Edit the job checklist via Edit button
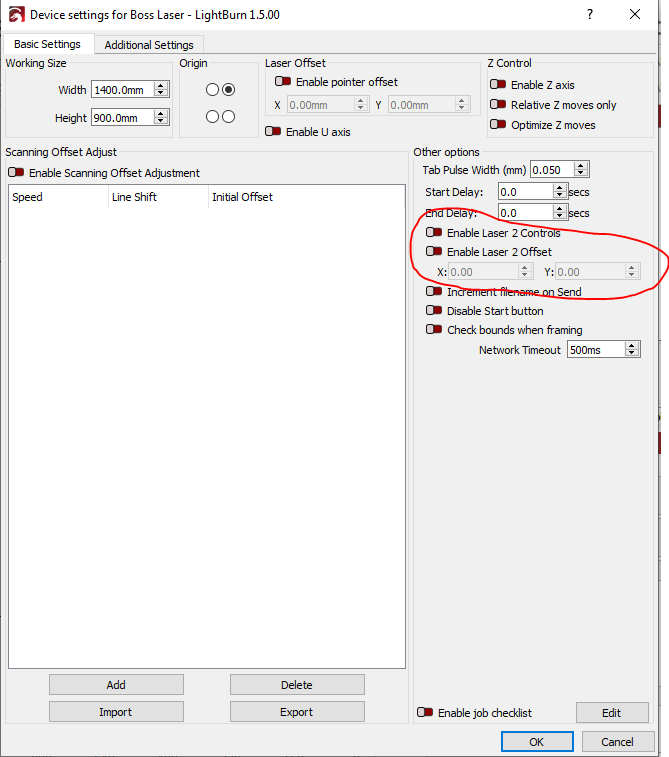669x757 pixels. 610,713
